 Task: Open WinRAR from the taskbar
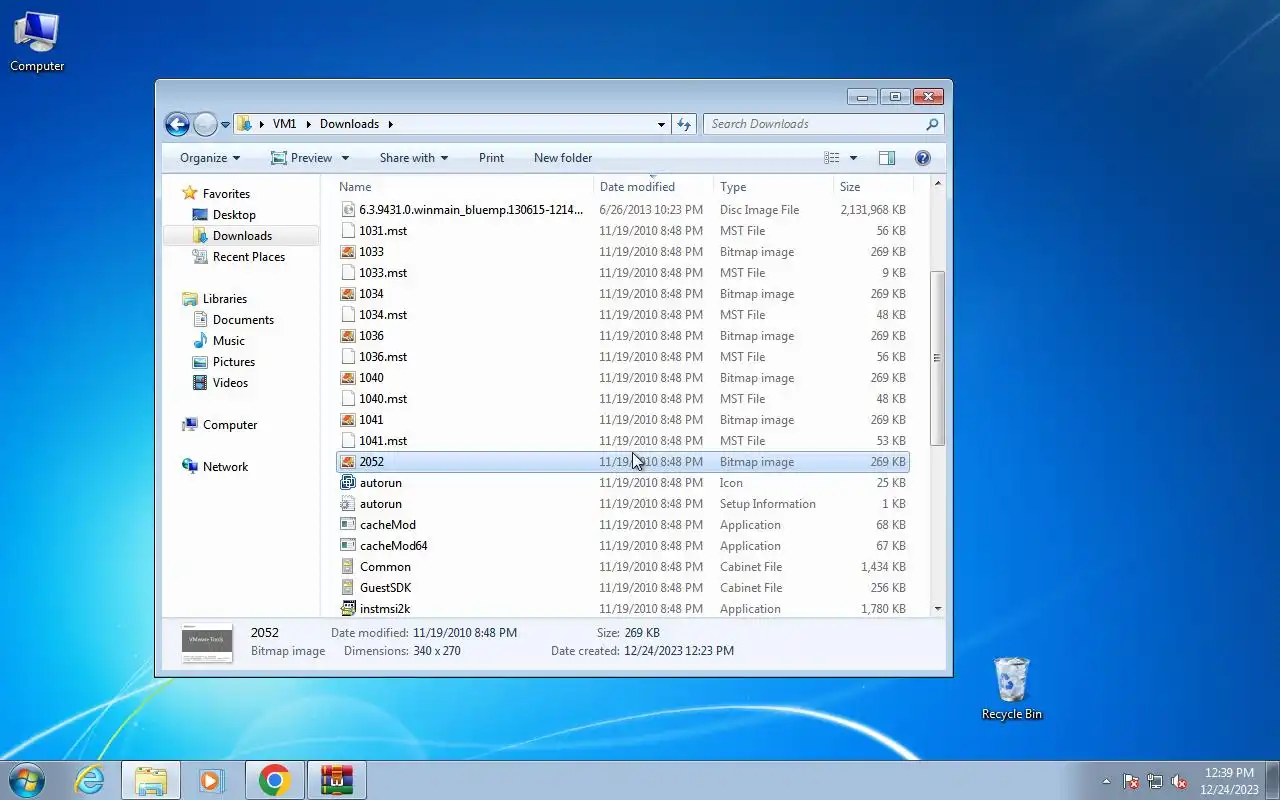click(336, 780)
